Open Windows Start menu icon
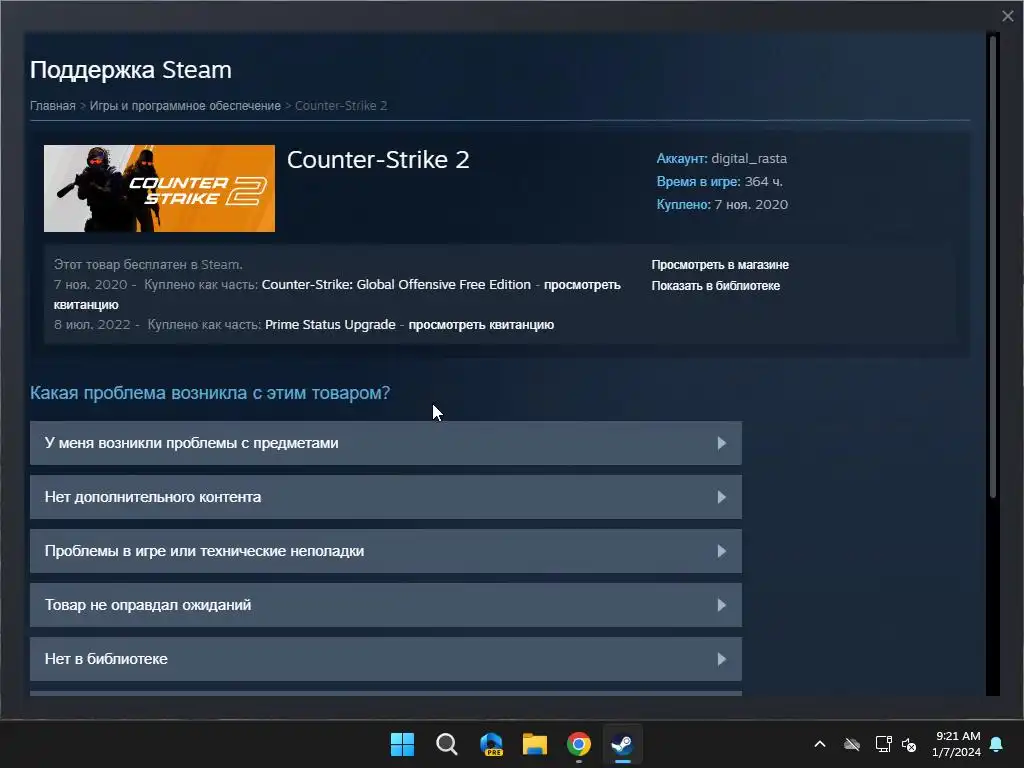 click(x=402, y=744)
